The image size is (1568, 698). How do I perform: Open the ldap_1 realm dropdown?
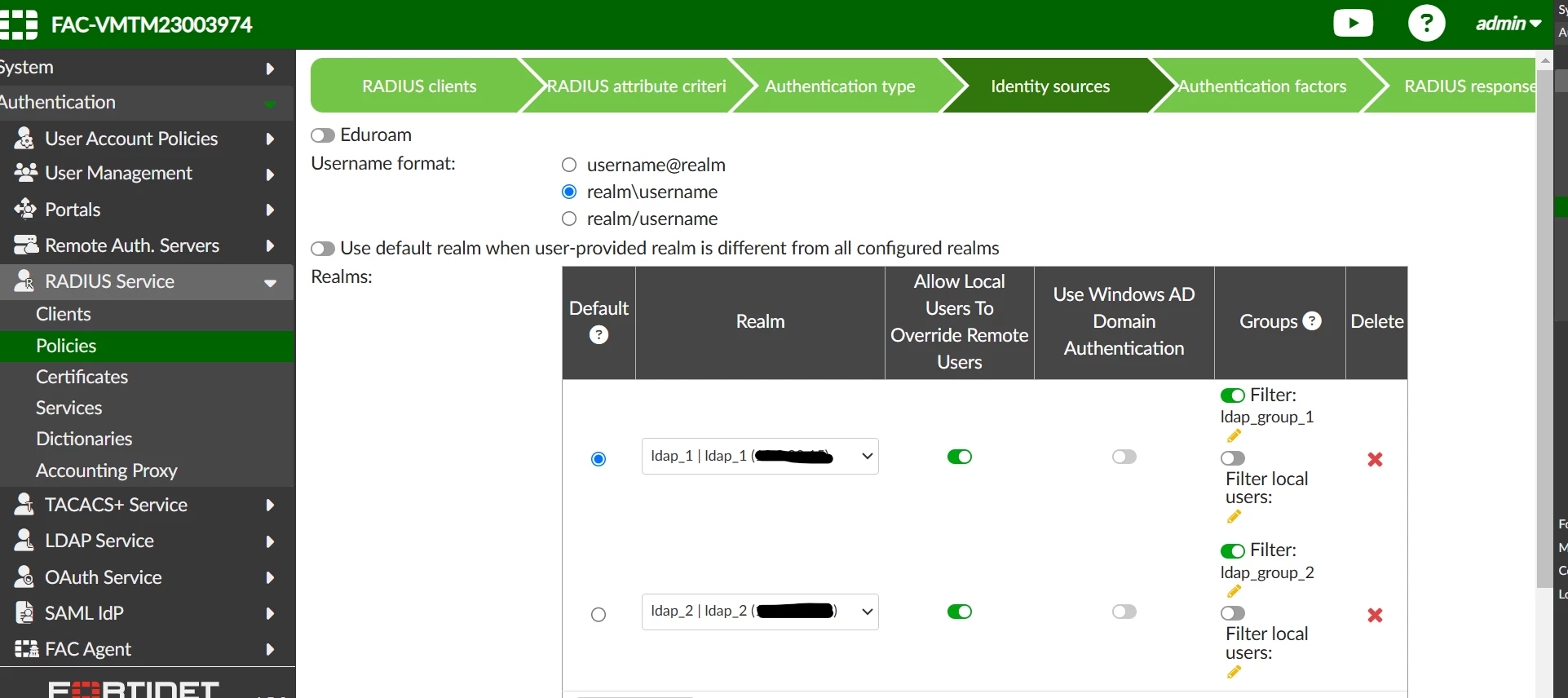[760, 457]
